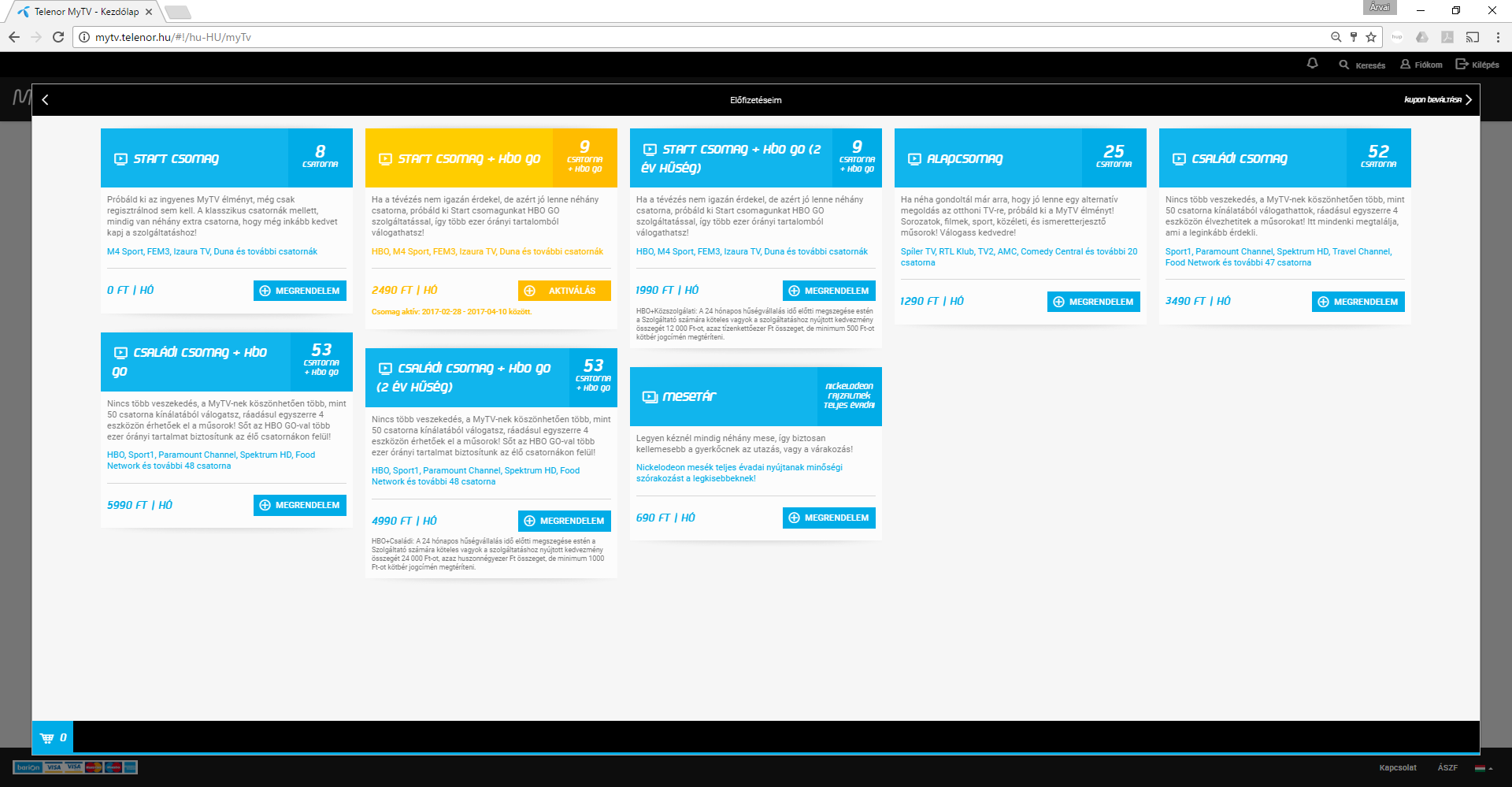Open the Kapcsolat footer link
1512x787 pixels.
pos(1398,768)
